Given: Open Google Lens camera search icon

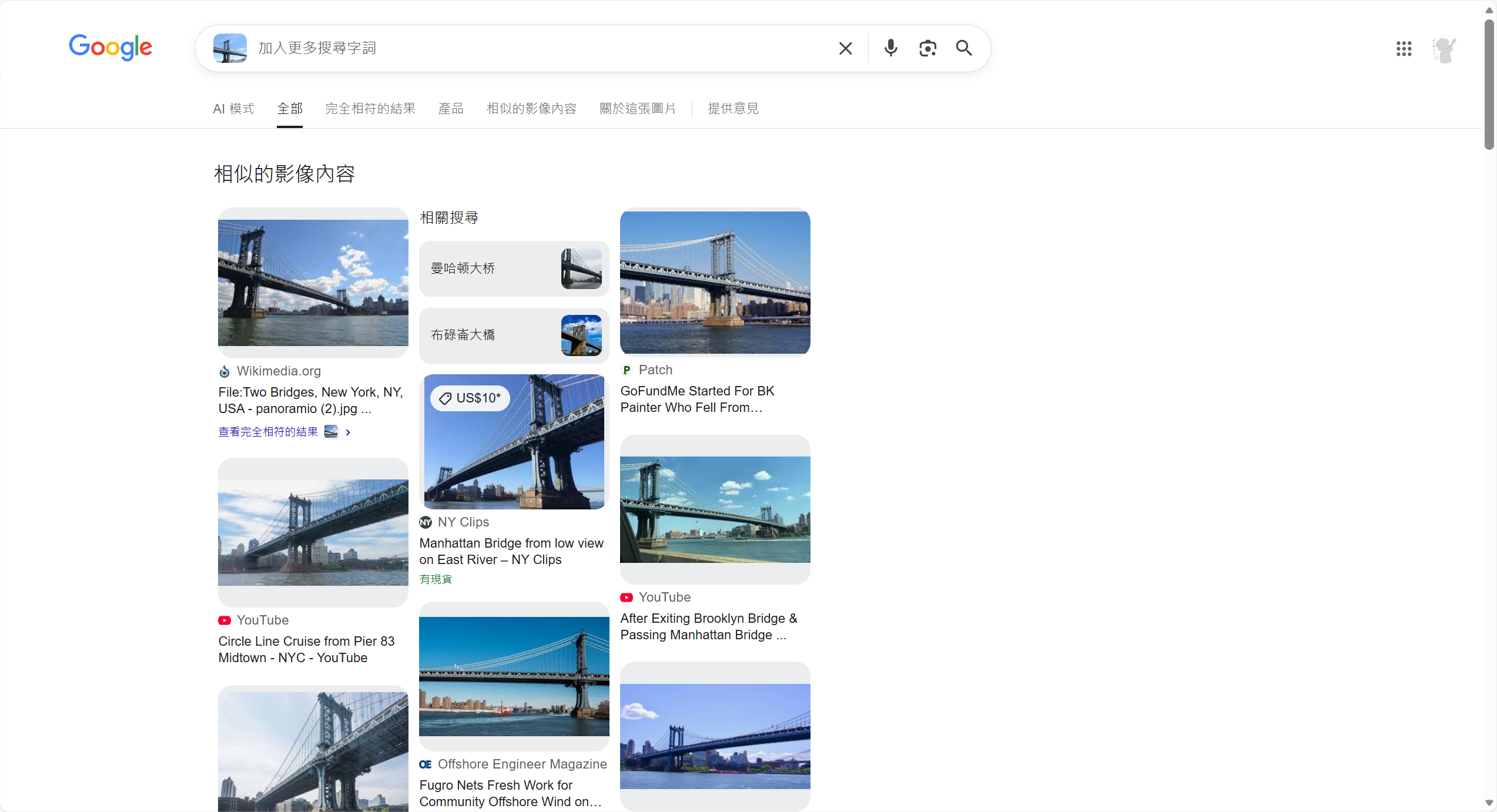Looking at the screenshot, I should (927, 48).
